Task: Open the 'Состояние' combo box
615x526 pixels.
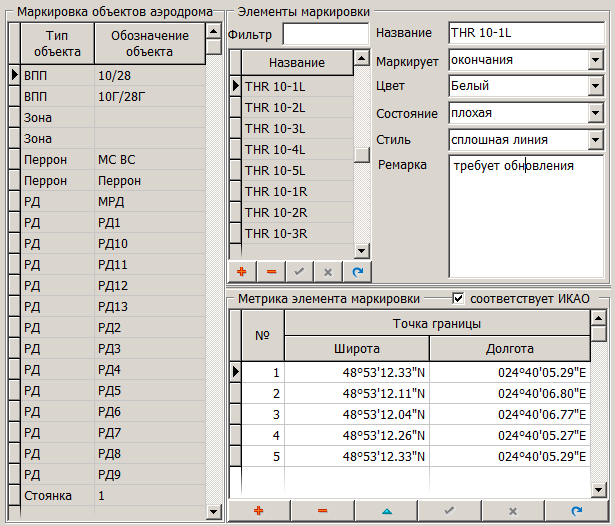Action: pyautogui.click(x=595, y=112)
